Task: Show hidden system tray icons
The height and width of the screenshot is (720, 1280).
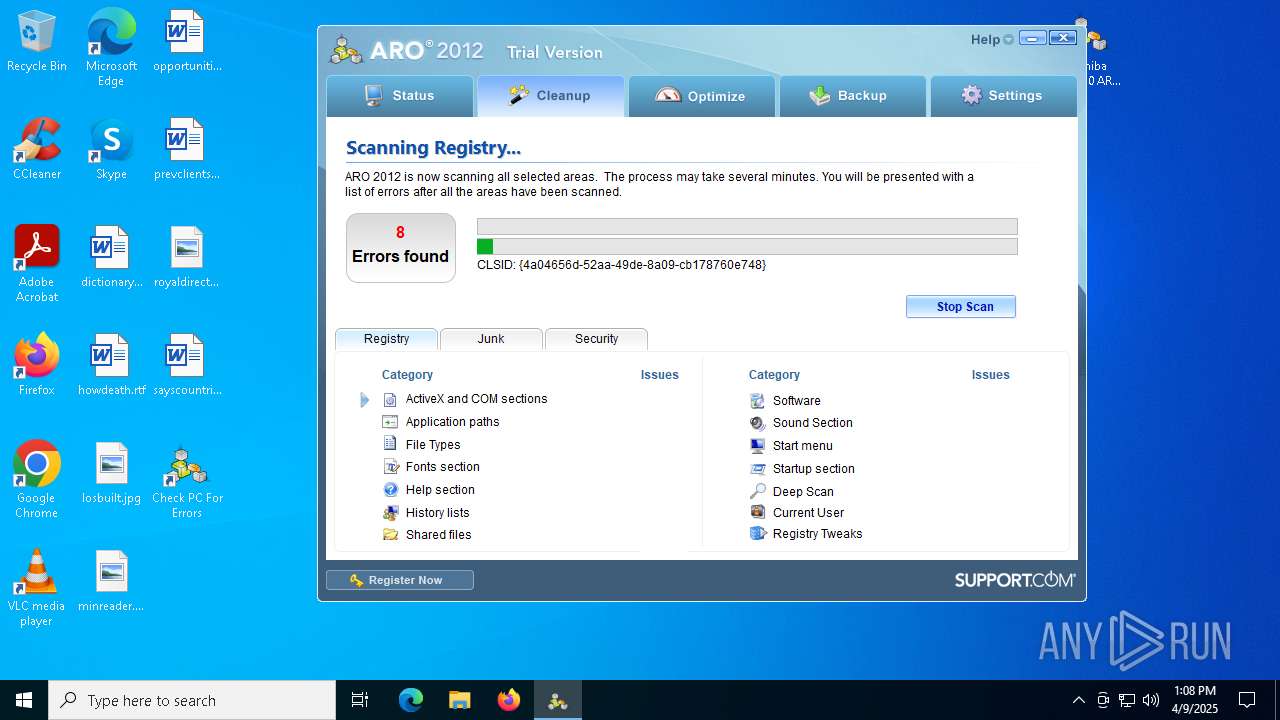Action: click(1078, 700)
